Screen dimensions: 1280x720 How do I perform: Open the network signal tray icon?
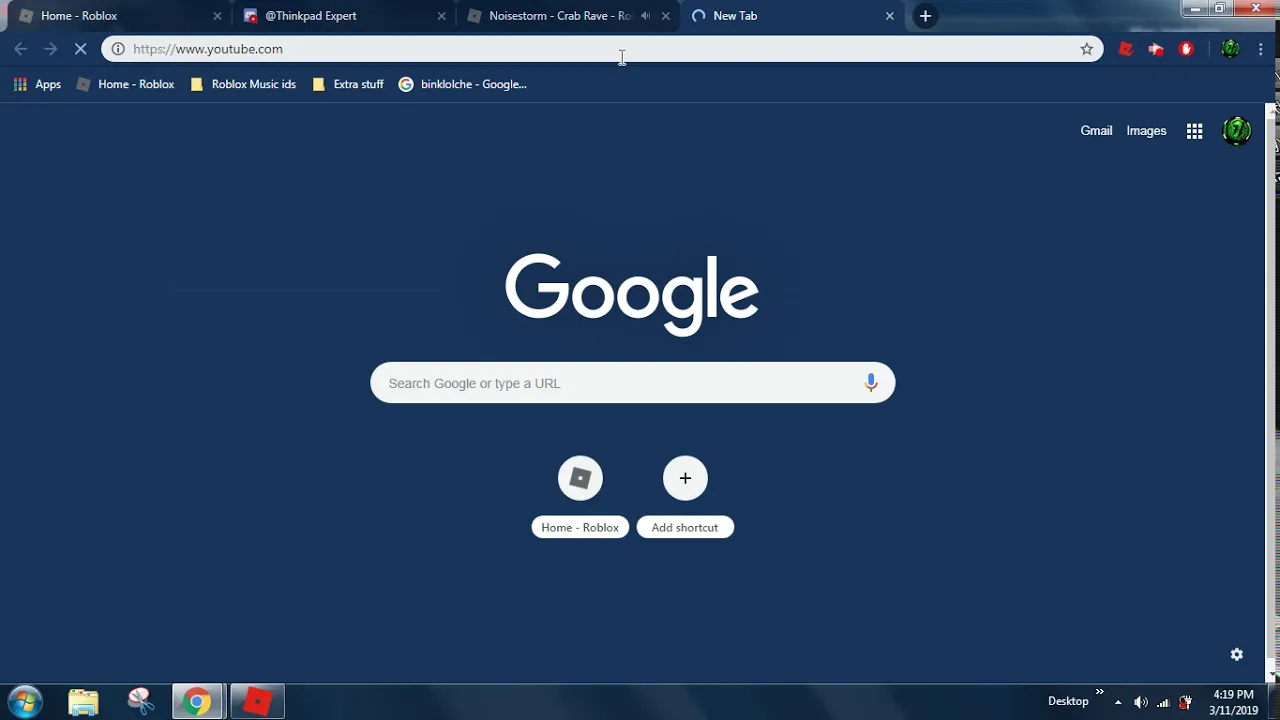(1163, 702)
